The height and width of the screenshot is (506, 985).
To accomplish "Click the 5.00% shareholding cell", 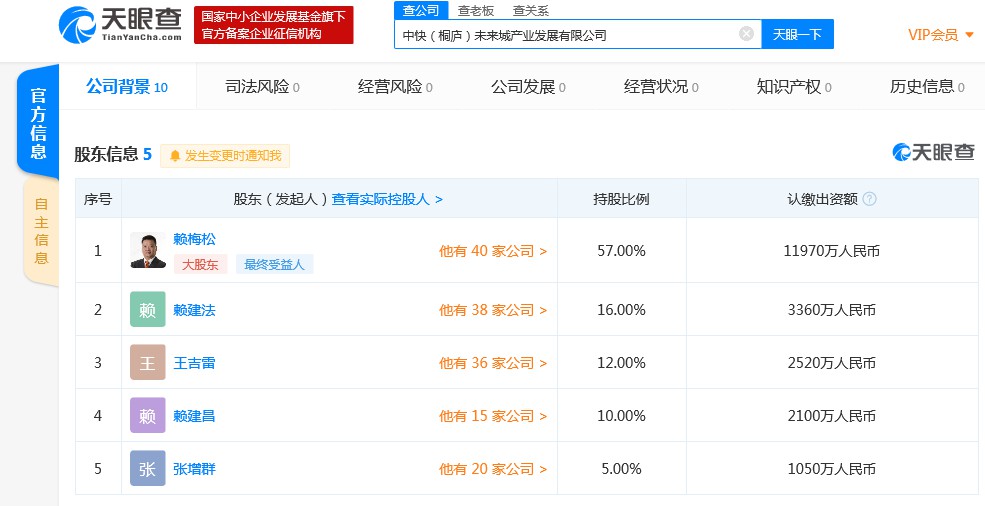I will pos(621,469).
